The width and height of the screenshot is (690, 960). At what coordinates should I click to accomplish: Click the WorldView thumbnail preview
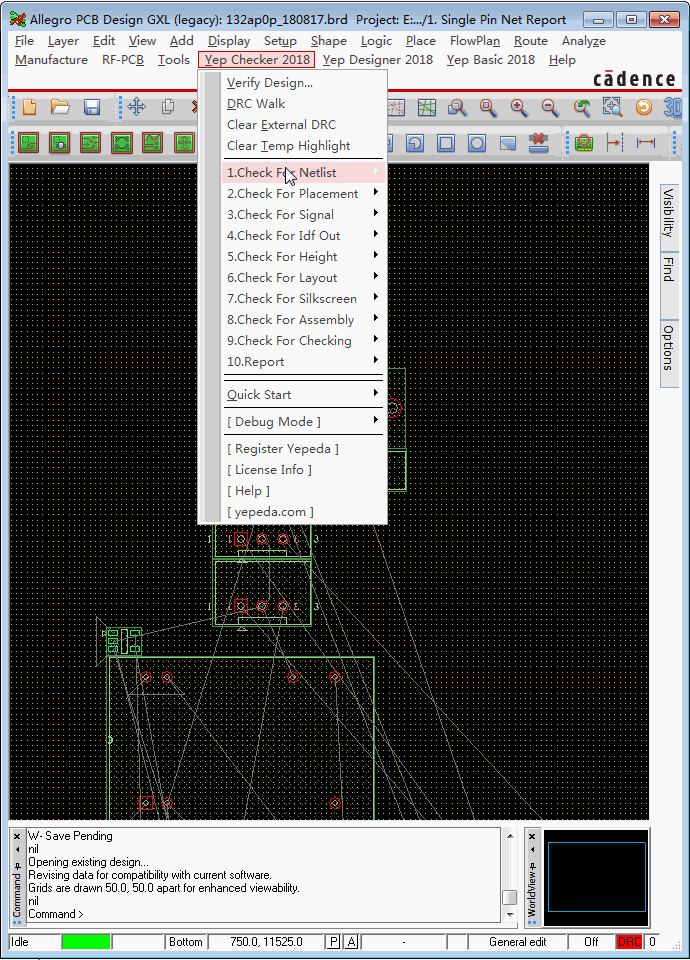596,877
